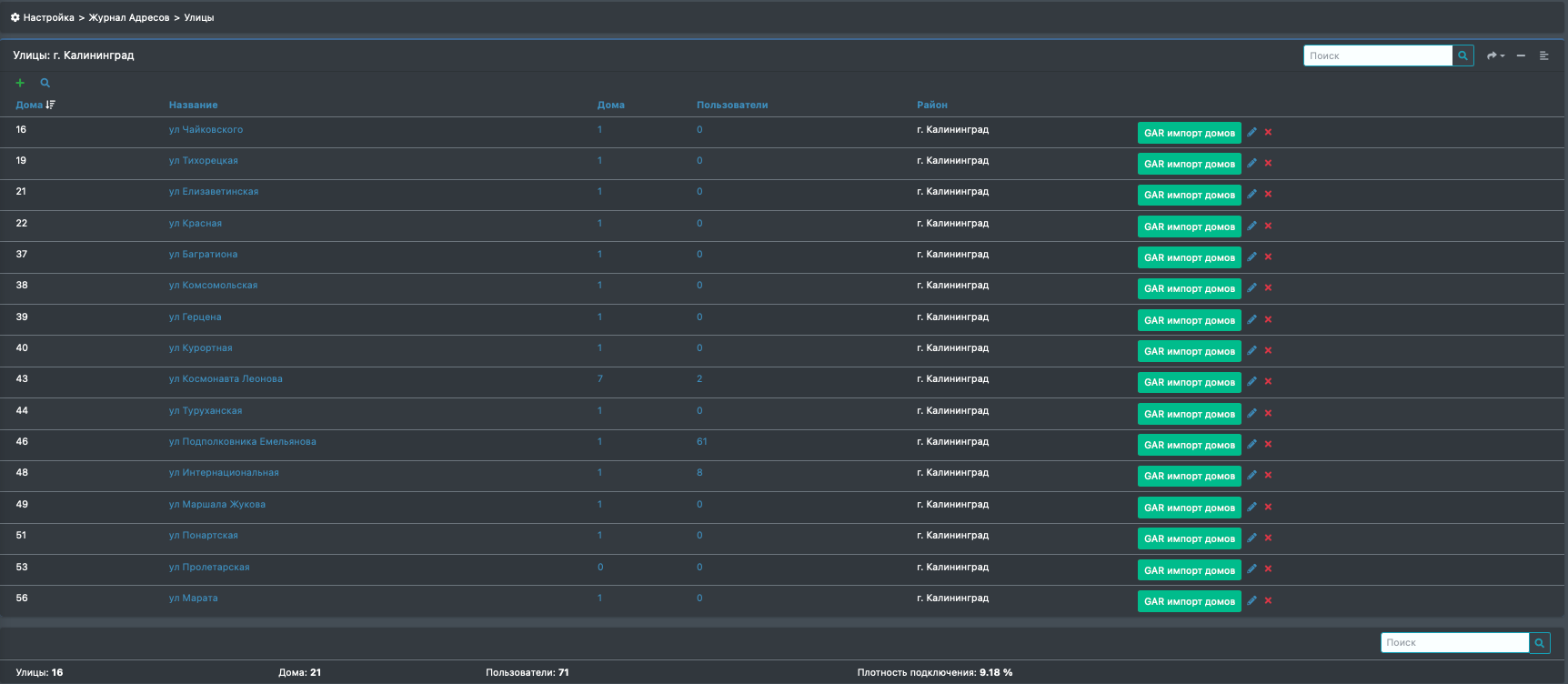
Task: Edit ул Интернациональная pencil icon
Action: (1251, 475)
